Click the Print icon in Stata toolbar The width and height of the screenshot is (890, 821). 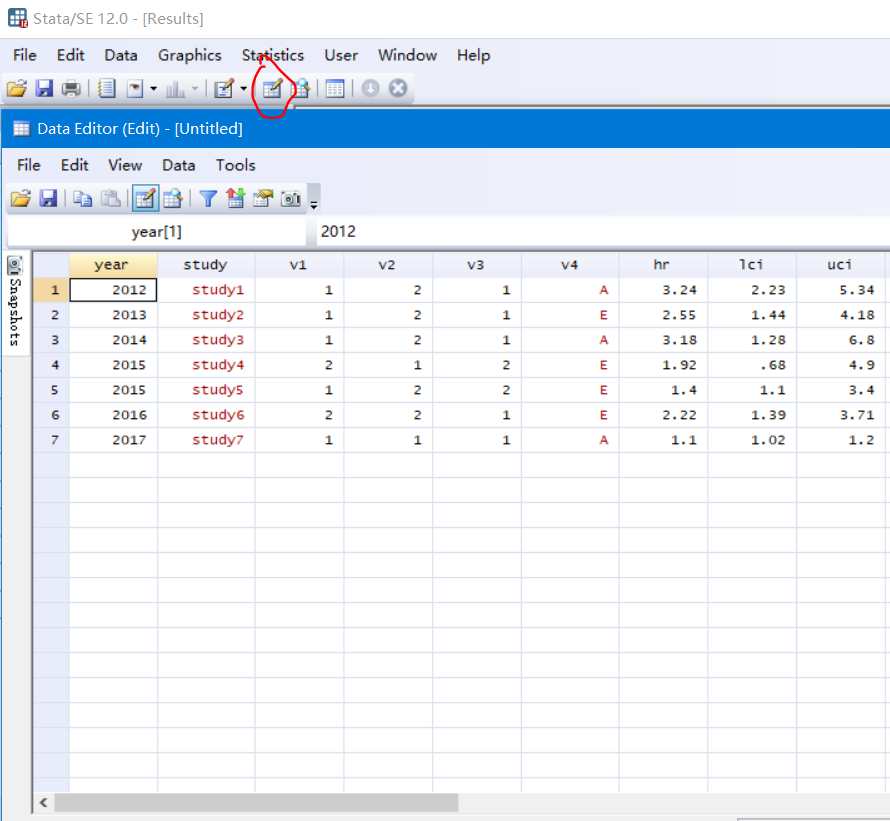pos(71,89)
